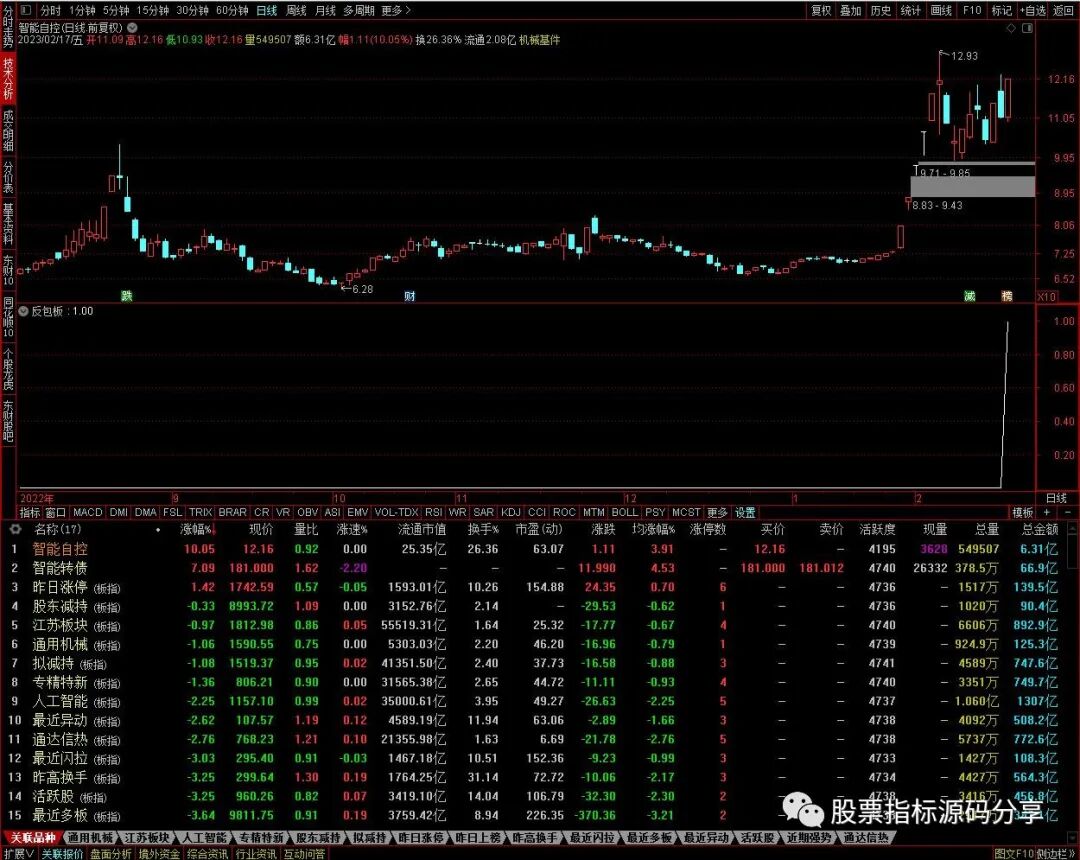The height and width of the screenshot is (860, 1080).
Task: Select the 日线 daily period
Action: (x=267, y=10)
